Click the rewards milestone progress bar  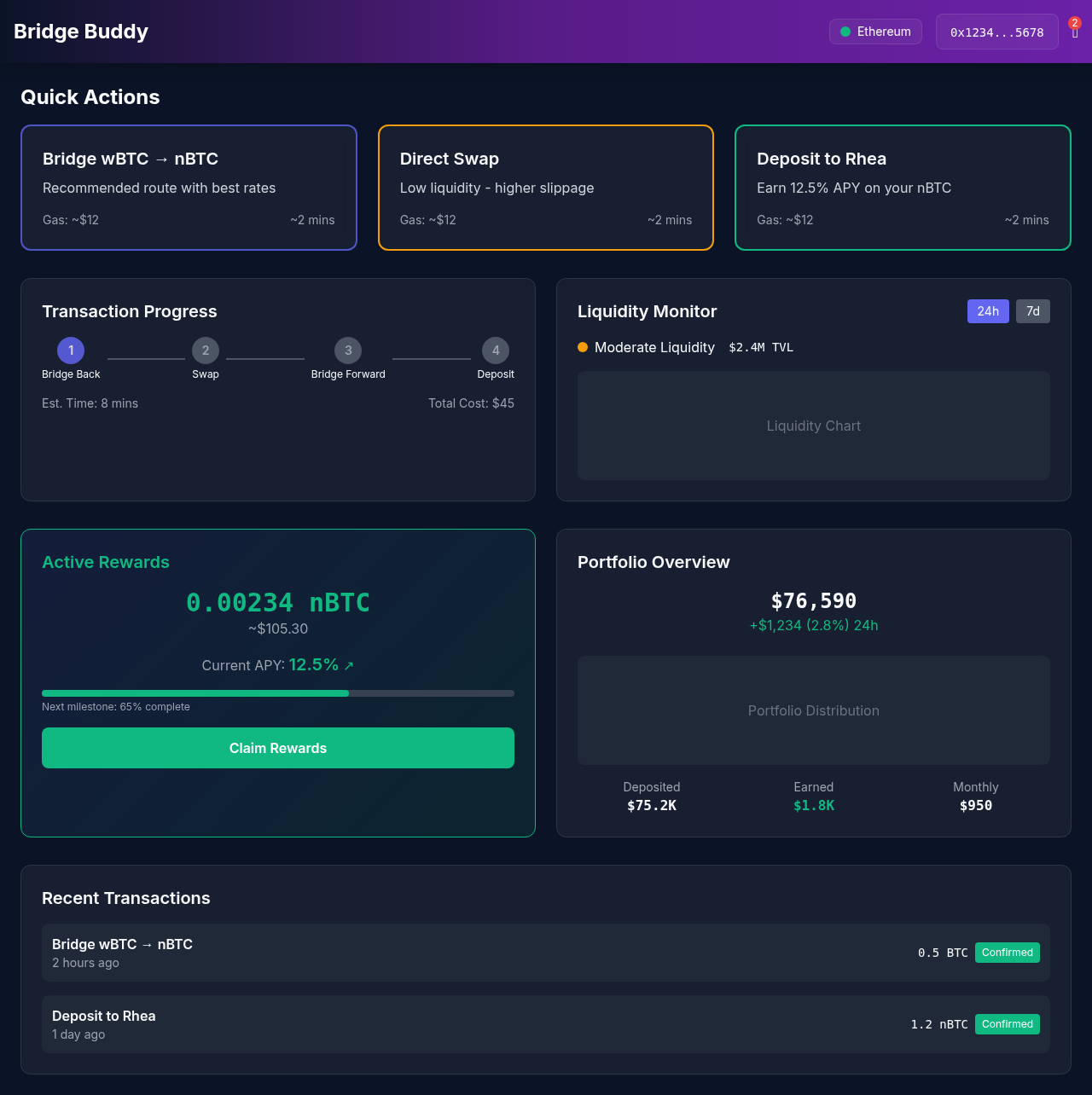(277, 693)
